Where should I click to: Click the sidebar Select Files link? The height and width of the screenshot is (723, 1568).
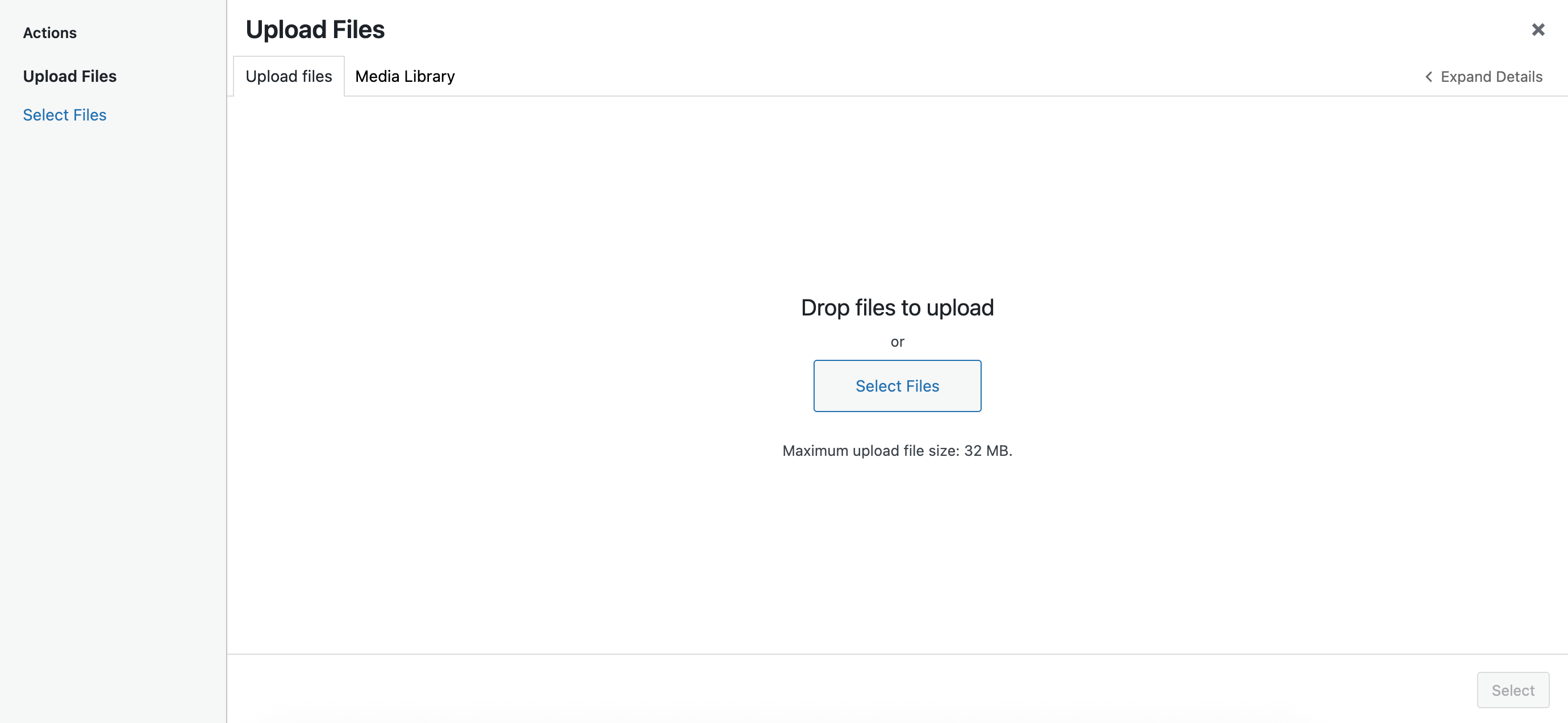65,115
